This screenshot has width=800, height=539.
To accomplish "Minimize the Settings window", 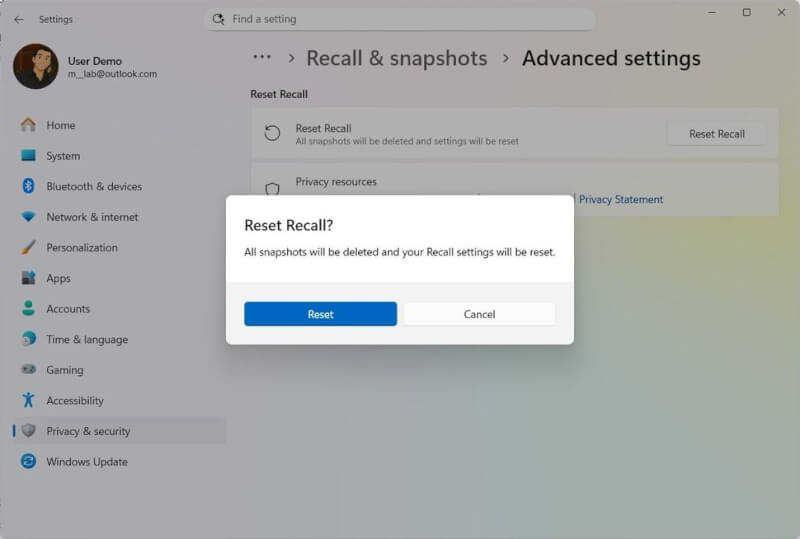I will tap(712, 12).
